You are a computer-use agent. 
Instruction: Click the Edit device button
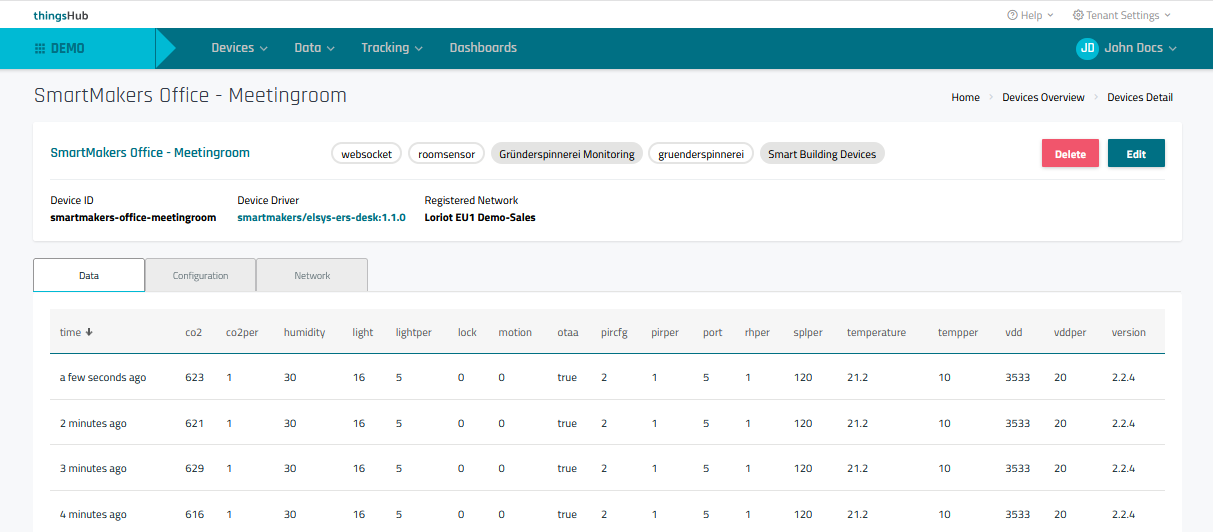1136,154
